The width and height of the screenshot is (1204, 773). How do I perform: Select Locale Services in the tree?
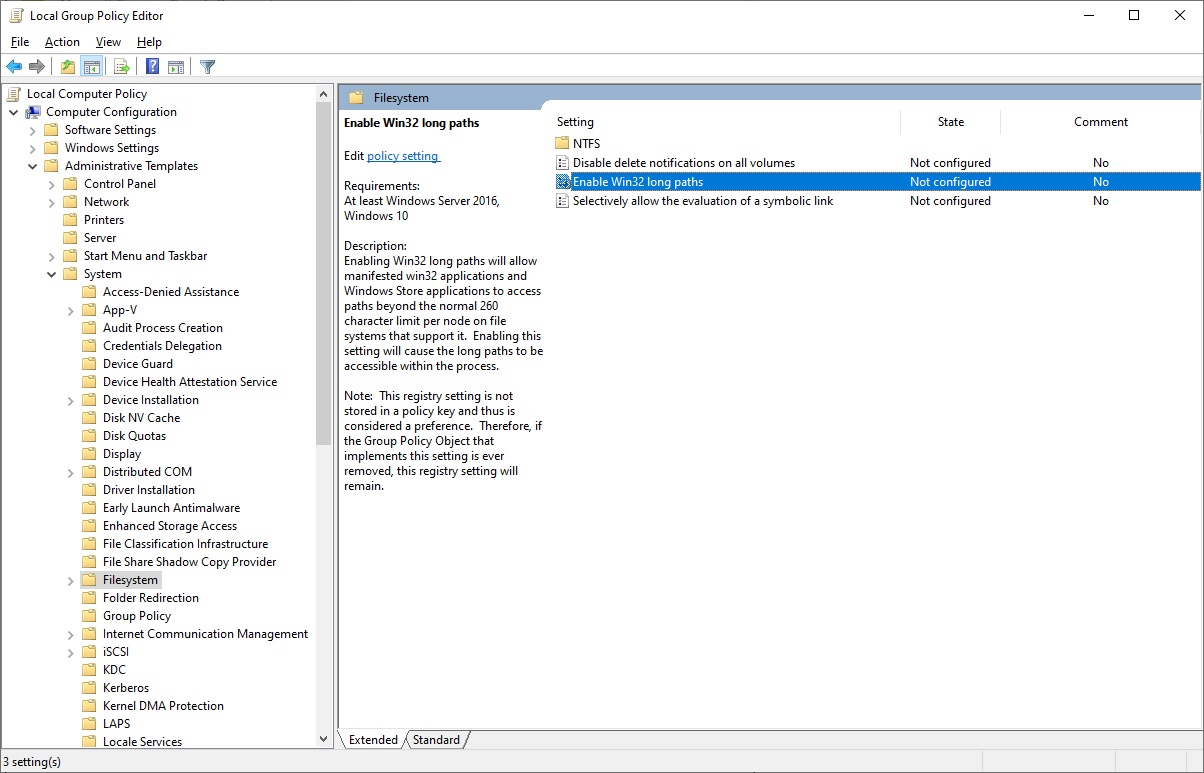coord(142,742)
